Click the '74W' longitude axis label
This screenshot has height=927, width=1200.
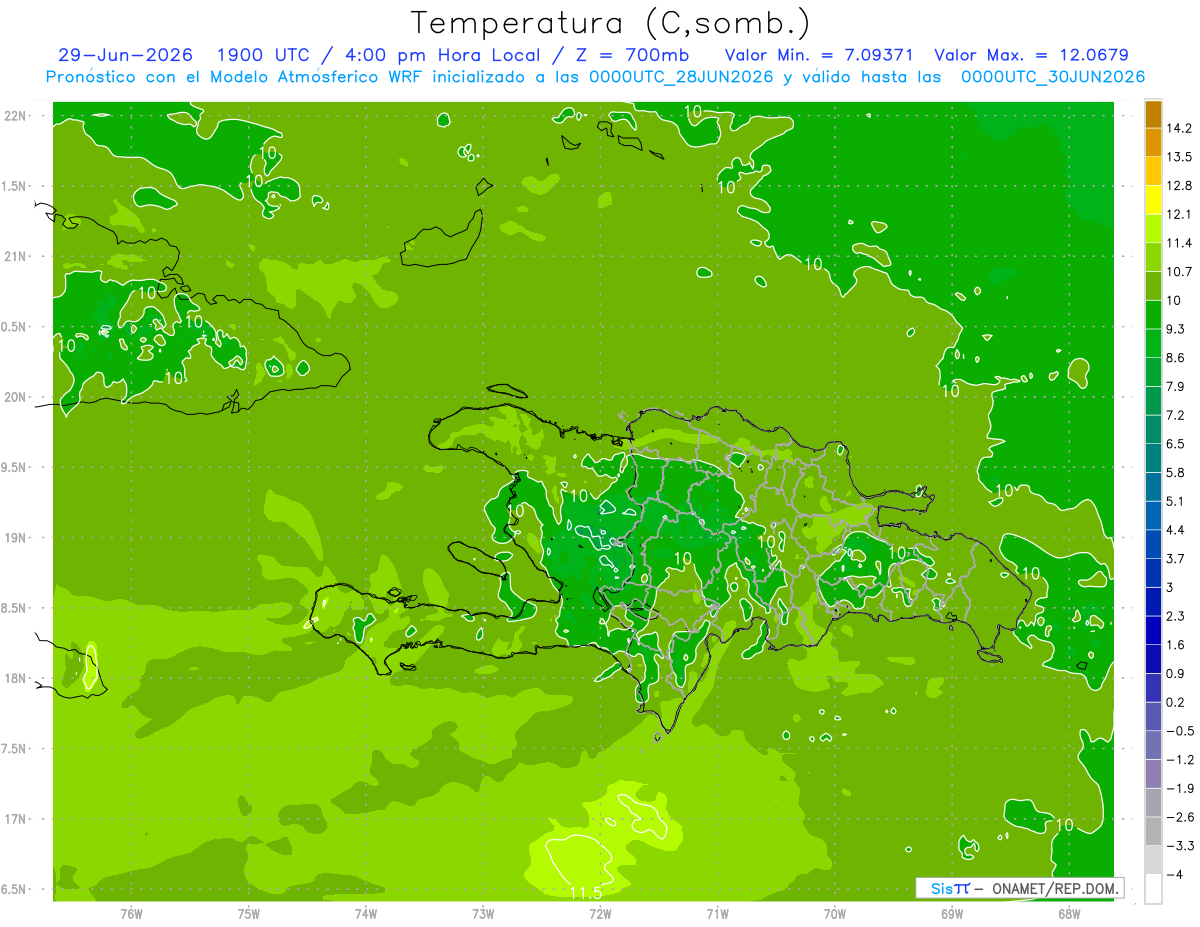point(366,914)
